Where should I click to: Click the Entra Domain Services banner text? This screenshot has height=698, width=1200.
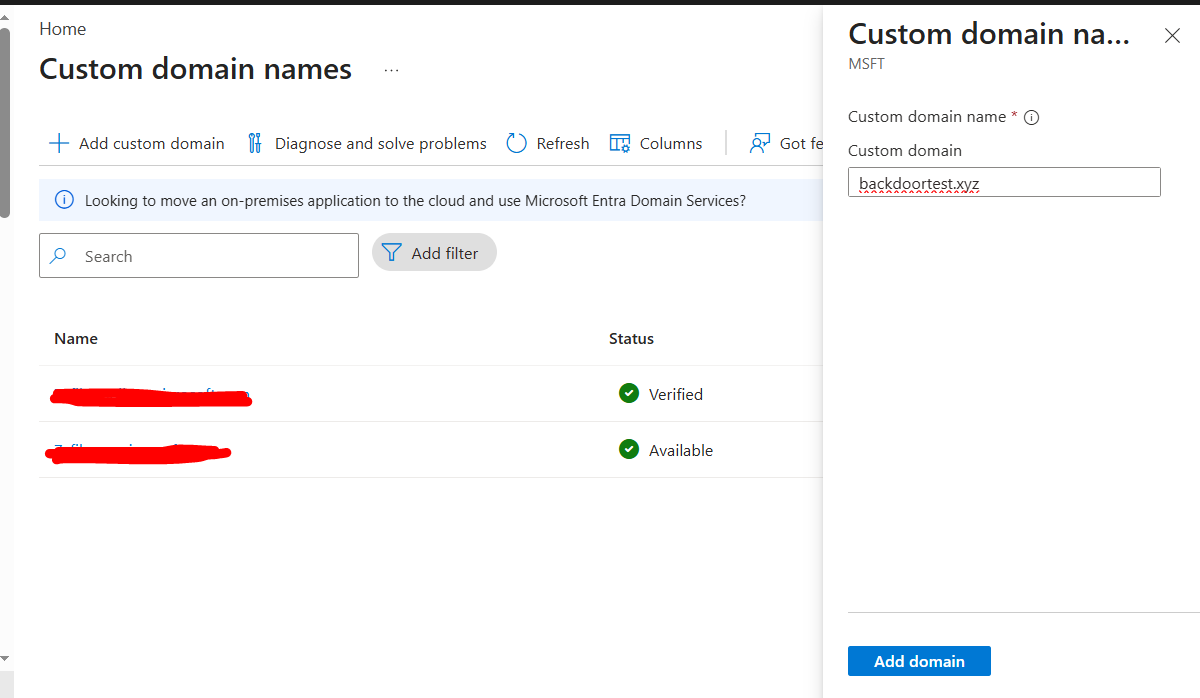click(415, 200)
